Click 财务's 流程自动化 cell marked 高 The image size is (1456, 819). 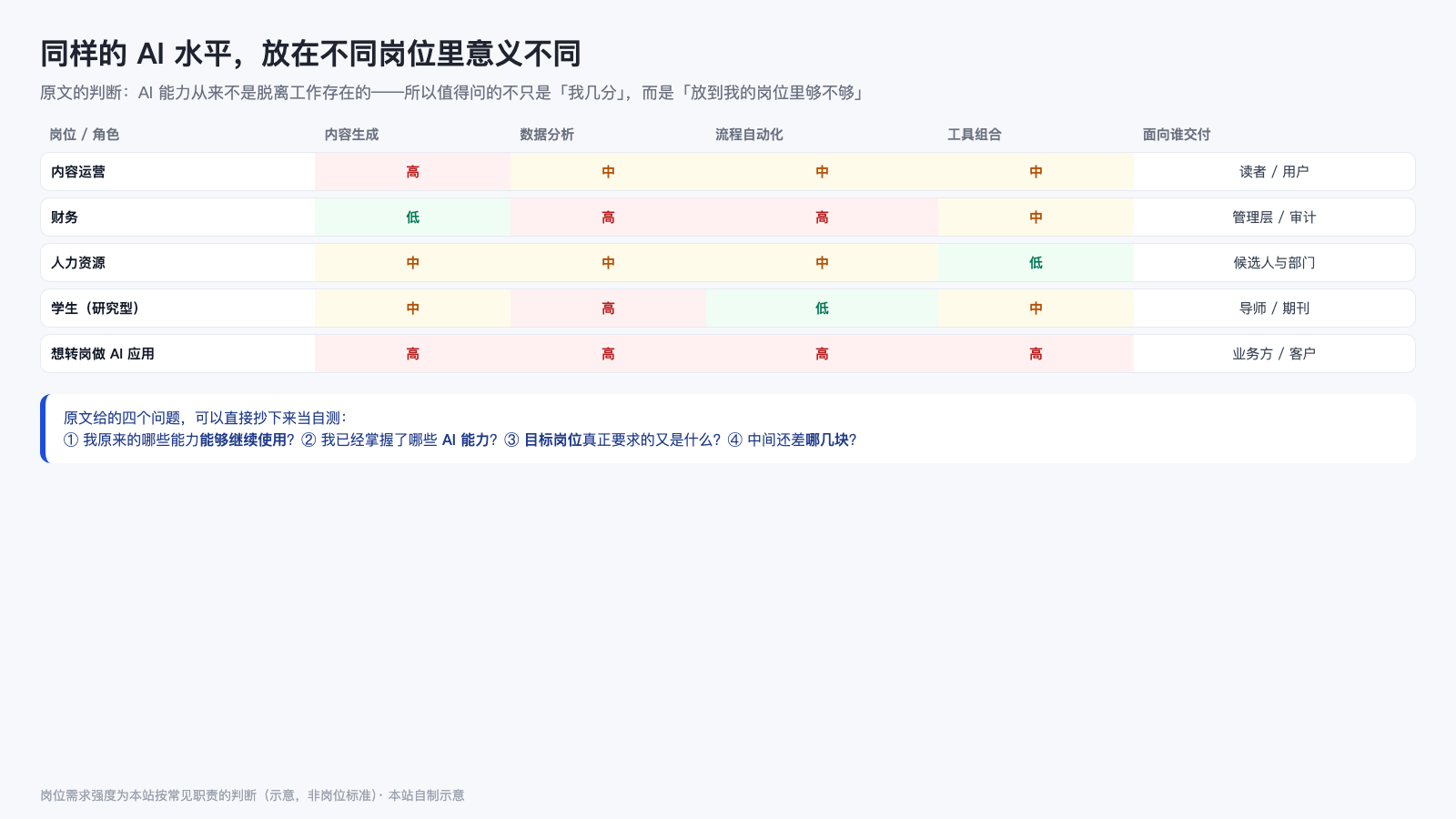[x=823, y=217]
